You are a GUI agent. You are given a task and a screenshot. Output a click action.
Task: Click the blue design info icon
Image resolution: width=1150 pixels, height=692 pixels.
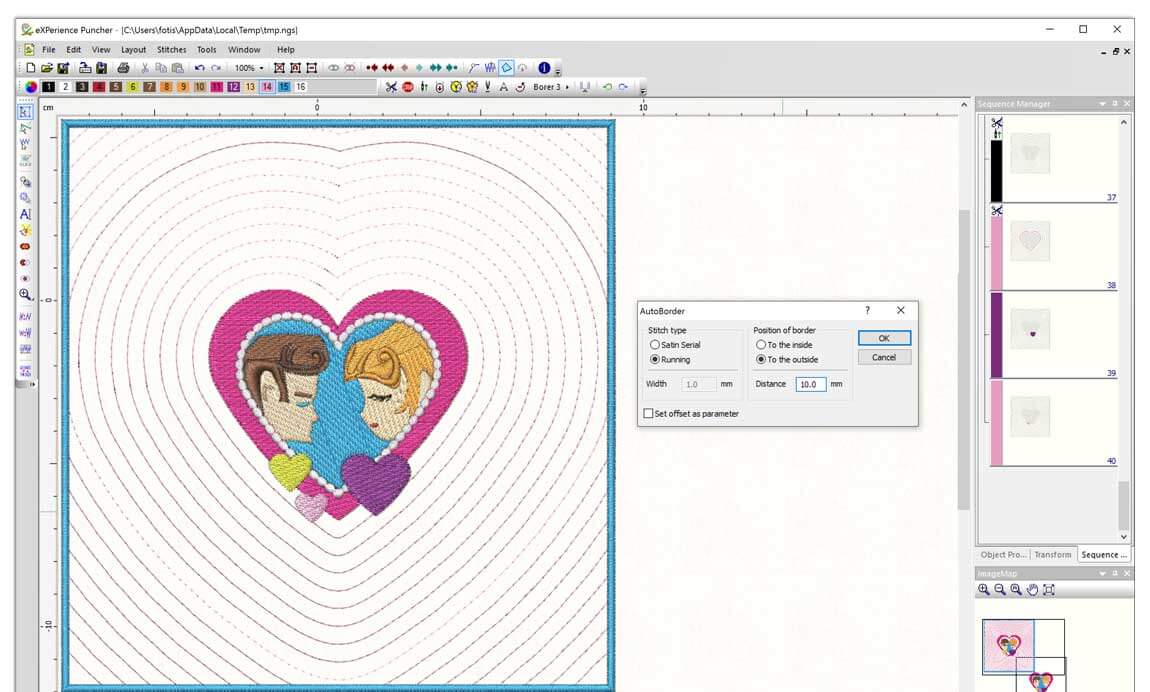click(x=543, y=68)
